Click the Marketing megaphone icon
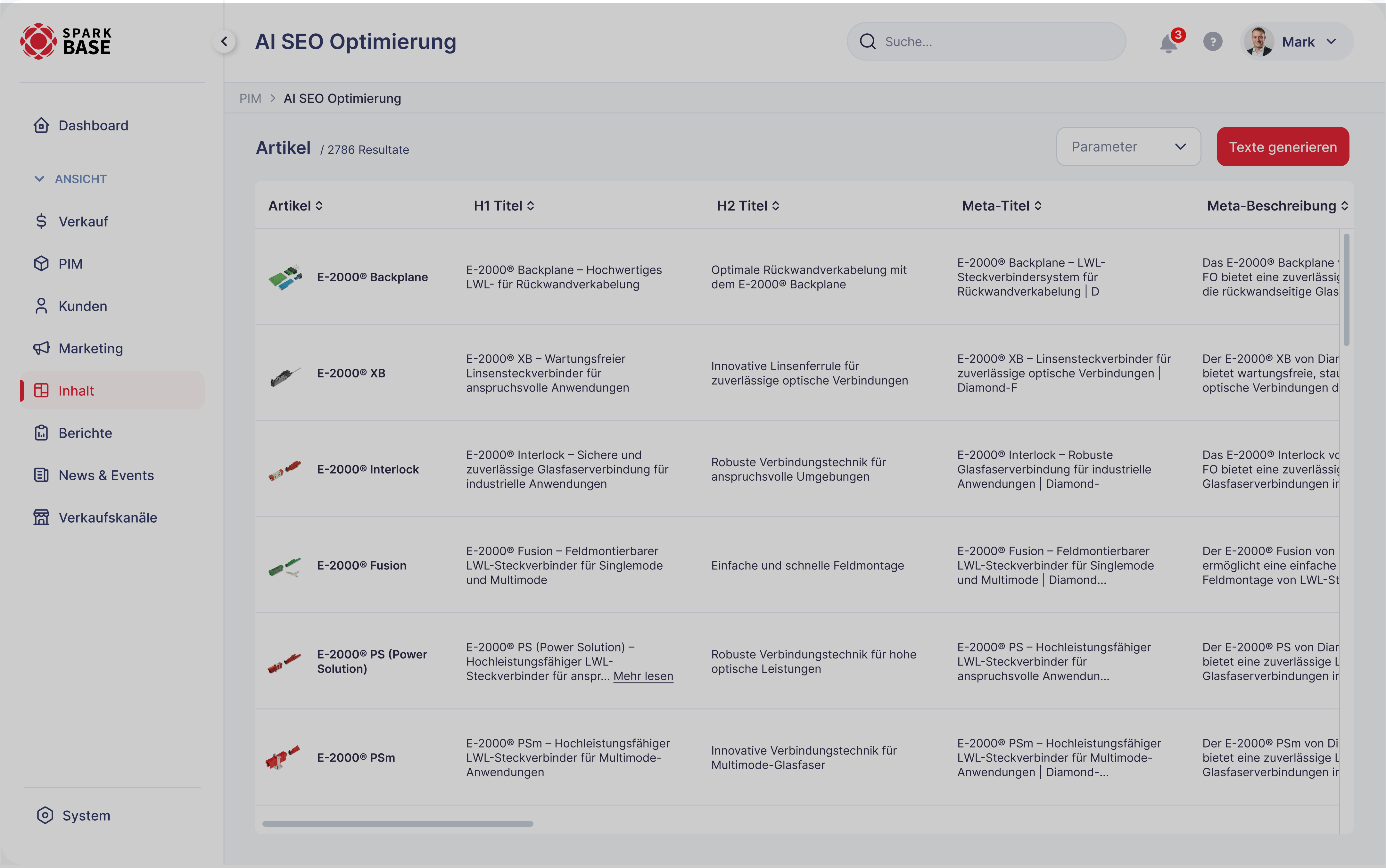Screen dimensions: 1386x868 click(x=41, y=349)
